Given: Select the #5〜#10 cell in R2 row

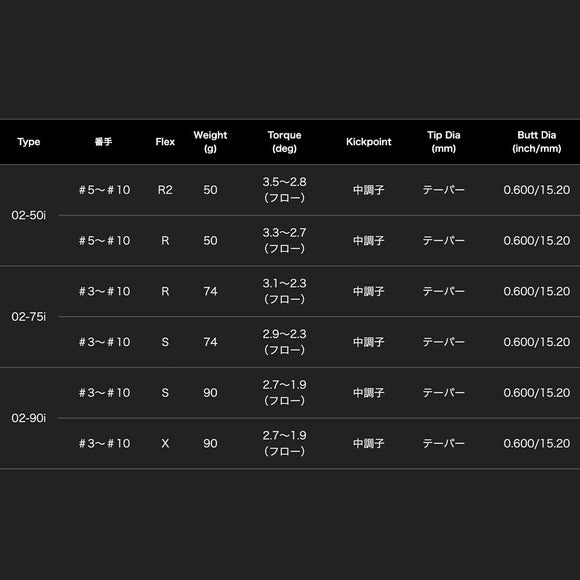Looking at the screenshot, I should (104, 190).
